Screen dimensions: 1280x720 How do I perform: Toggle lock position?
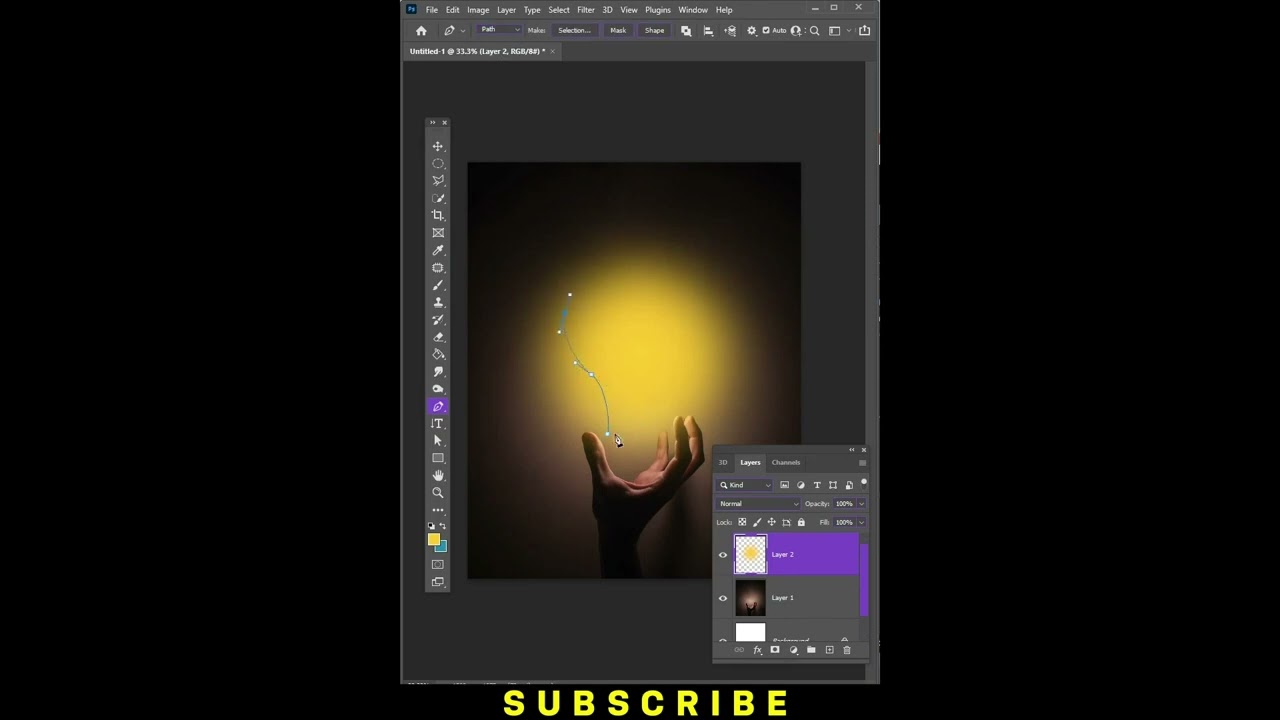pos(771,522)
